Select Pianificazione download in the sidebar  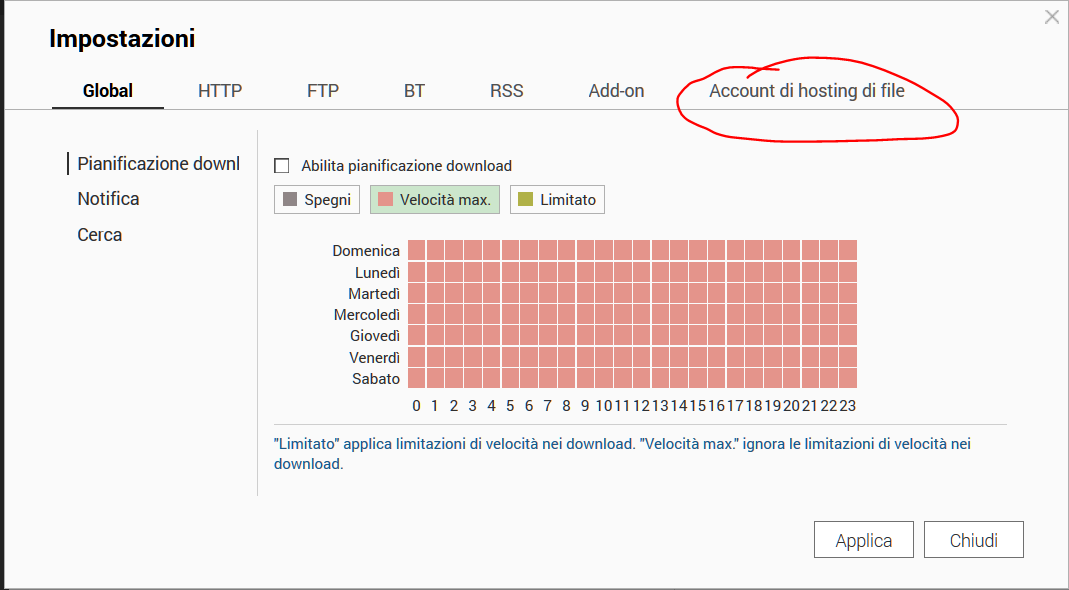click(x=158, y=164)
